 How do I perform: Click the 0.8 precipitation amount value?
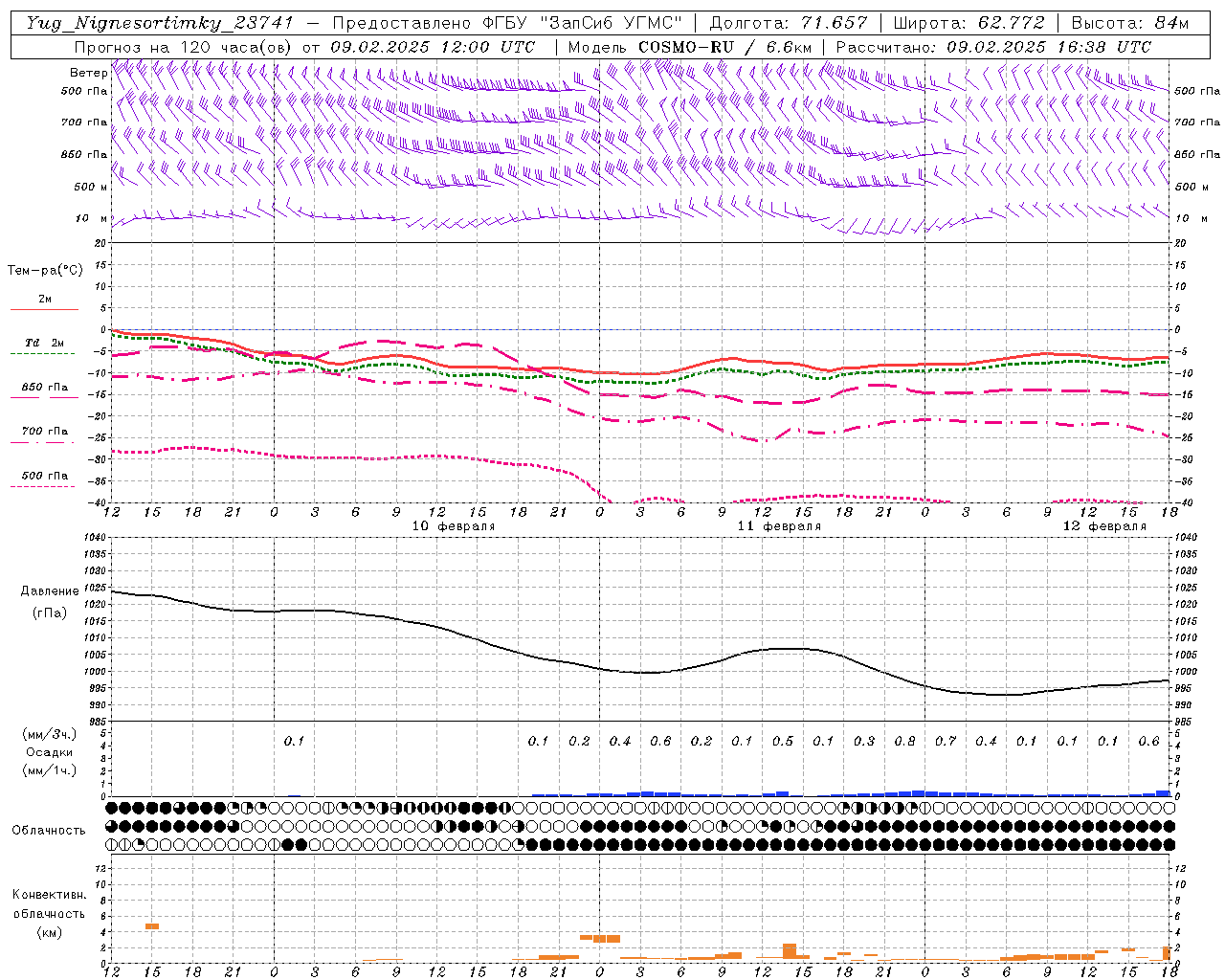(x=904, y=742)
